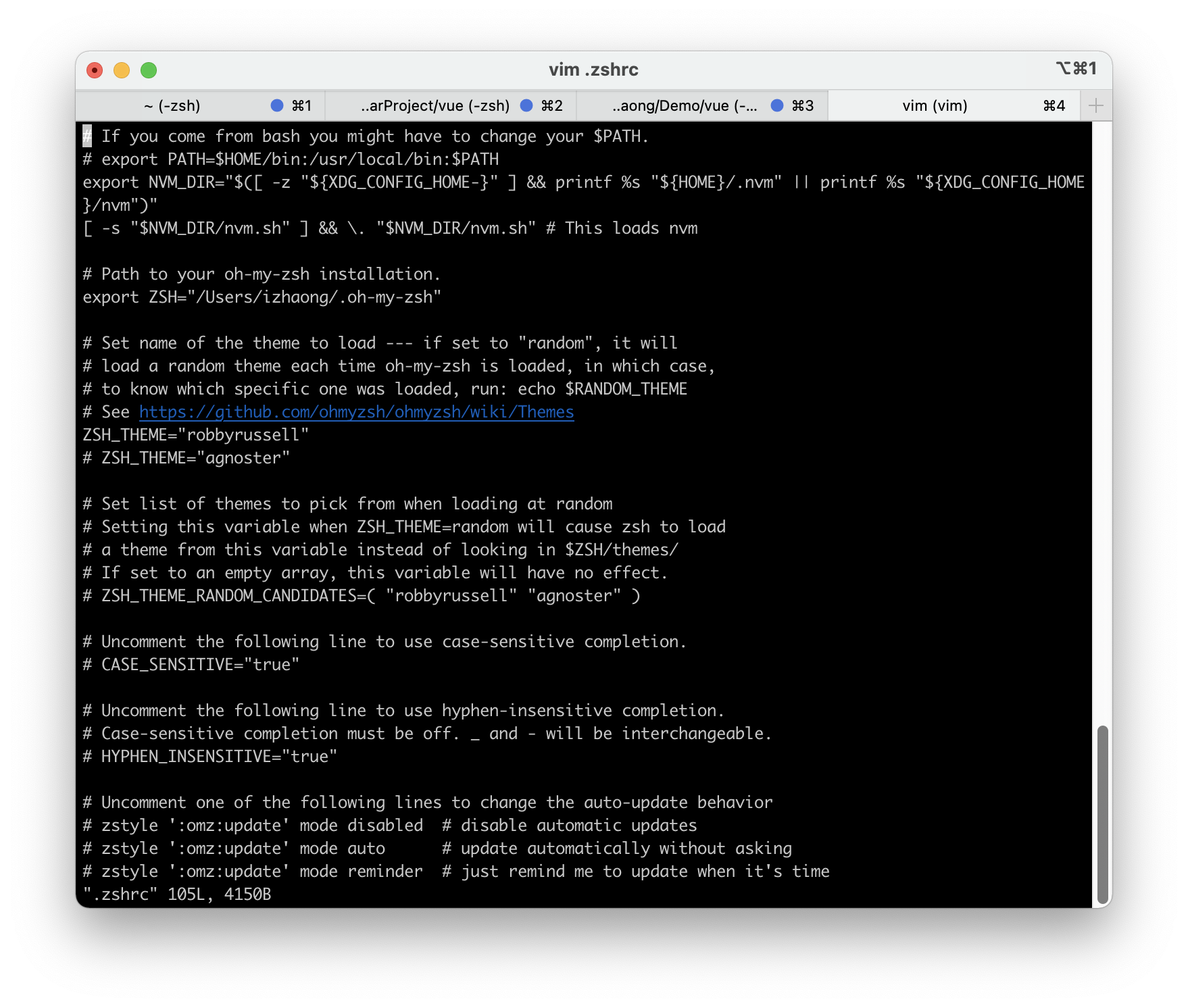Viewport: 1188px width, 1008px height.
Task: Switch to the ~ (-zsh) tab
Action: coord(200,105)
